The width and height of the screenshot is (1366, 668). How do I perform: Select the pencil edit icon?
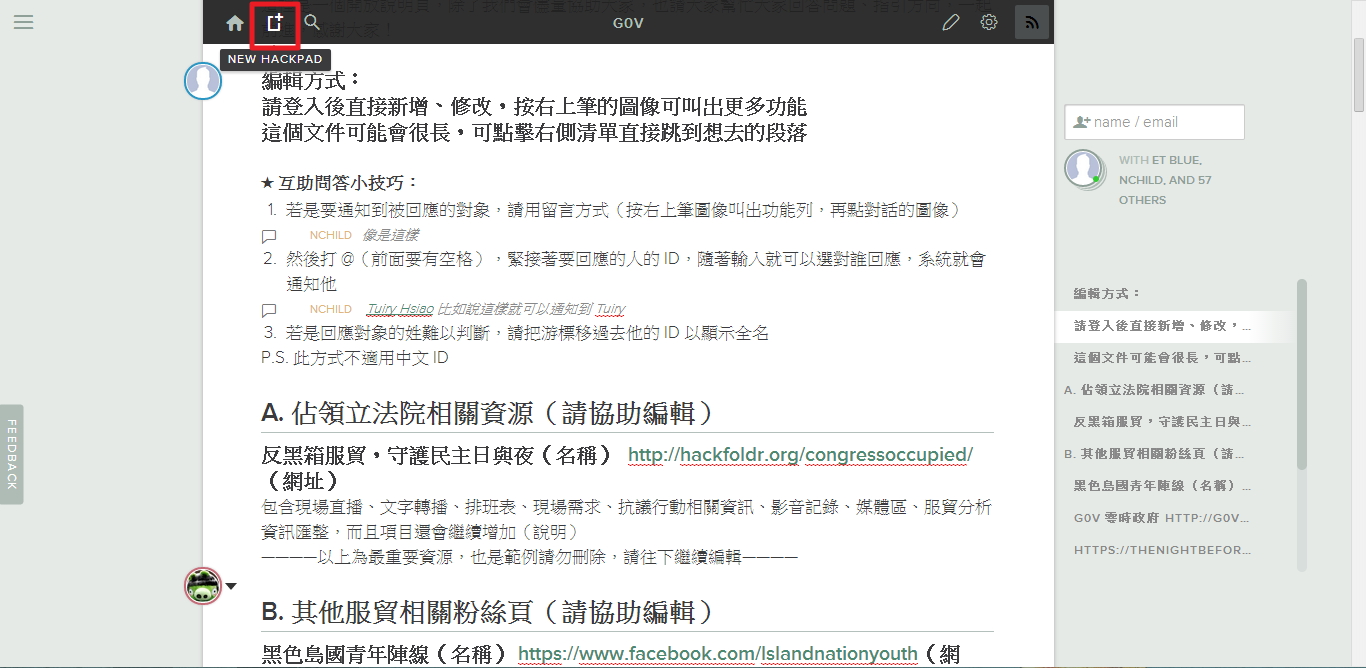[950, 21]
